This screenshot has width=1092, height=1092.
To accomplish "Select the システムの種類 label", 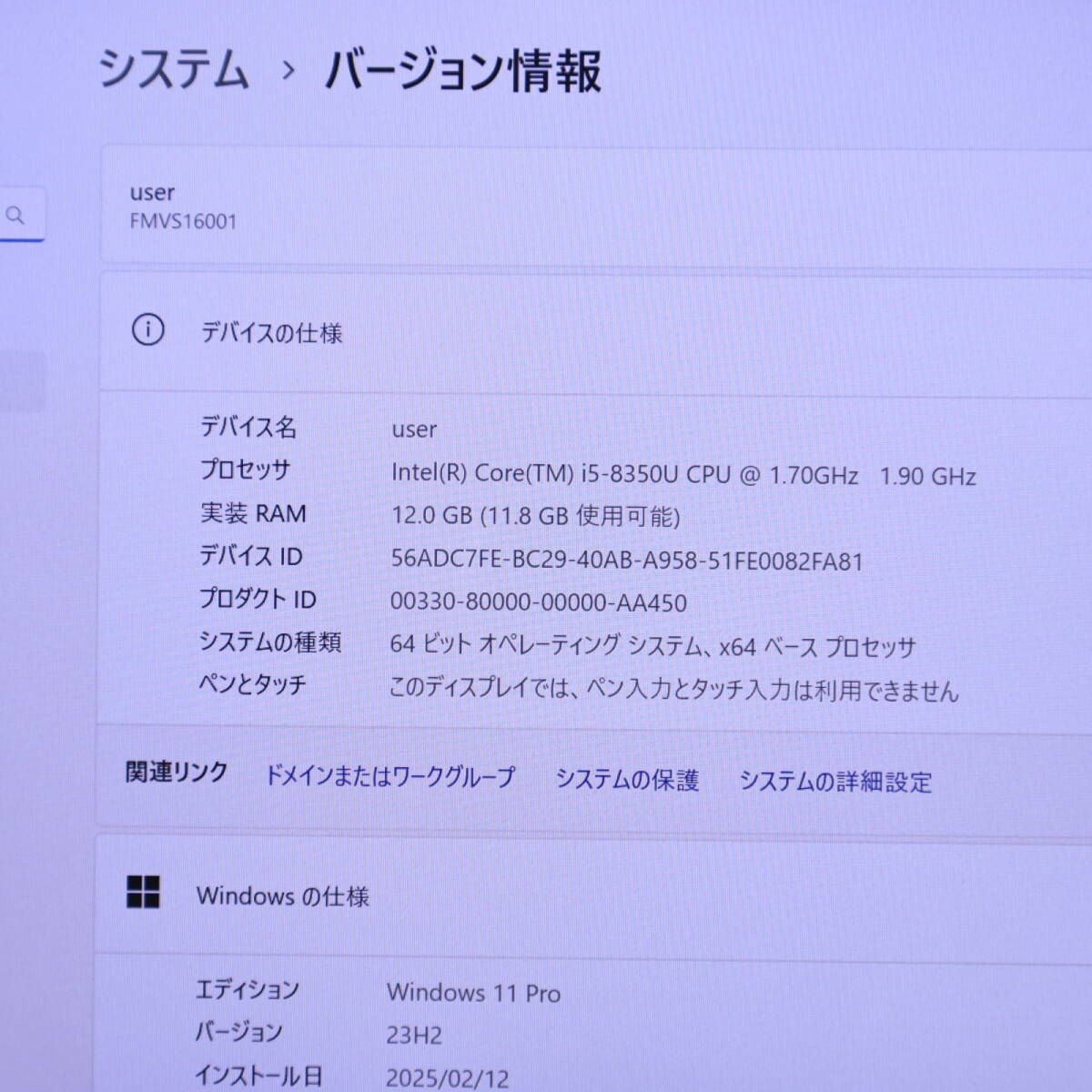I will tap(270, 642).
